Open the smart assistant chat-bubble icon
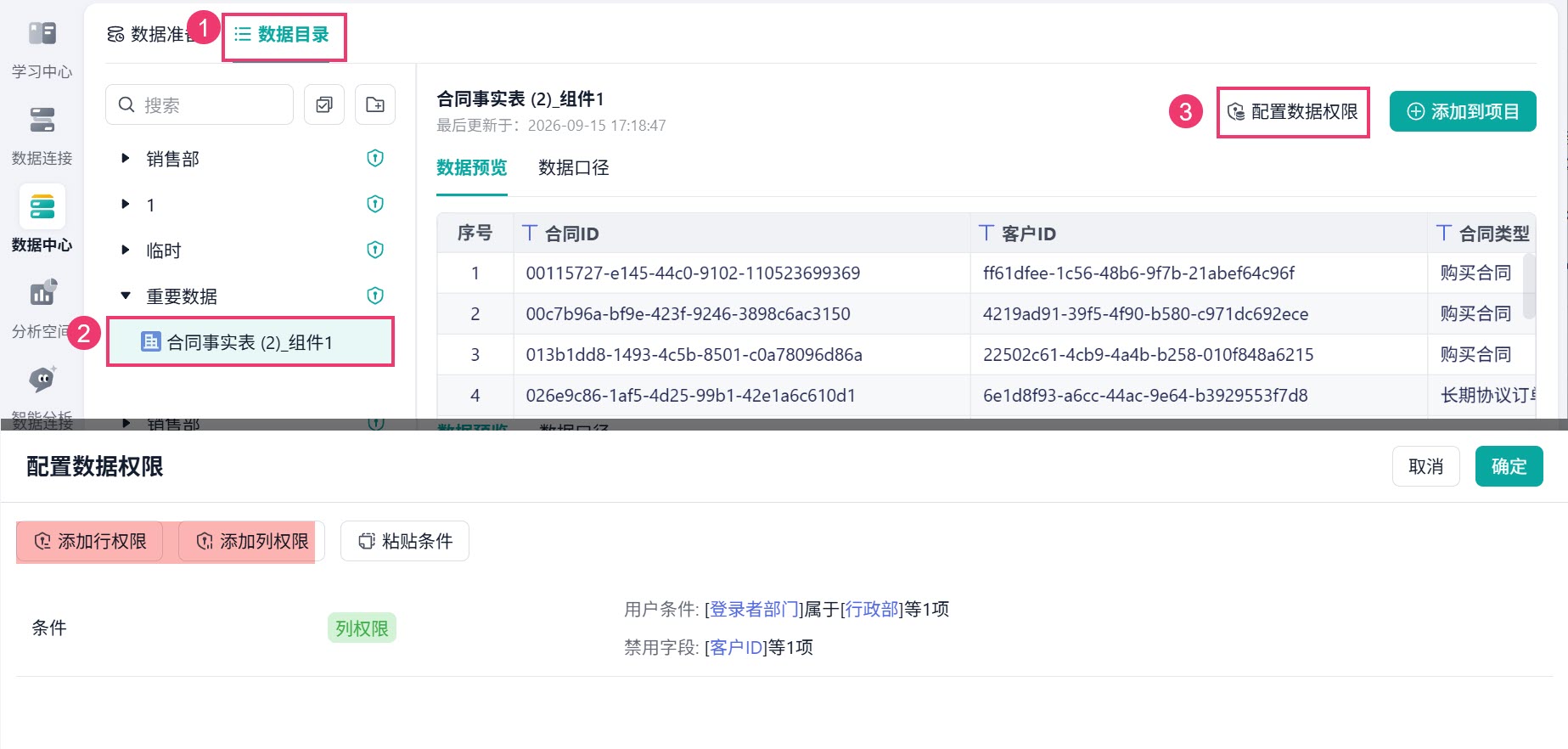 (x=42, y=379)
